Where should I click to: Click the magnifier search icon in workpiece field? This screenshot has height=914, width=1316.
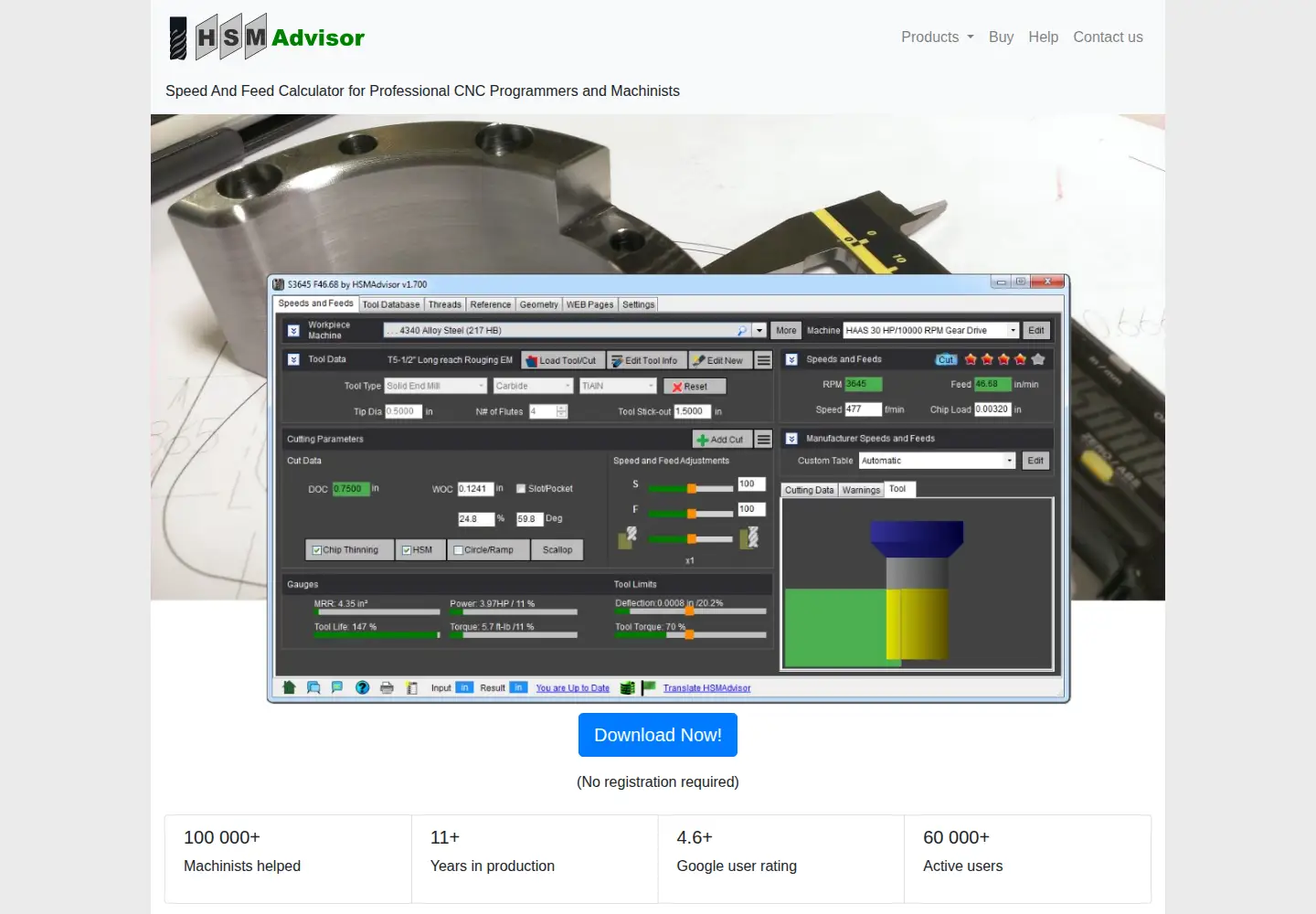(x=742, y=331)
